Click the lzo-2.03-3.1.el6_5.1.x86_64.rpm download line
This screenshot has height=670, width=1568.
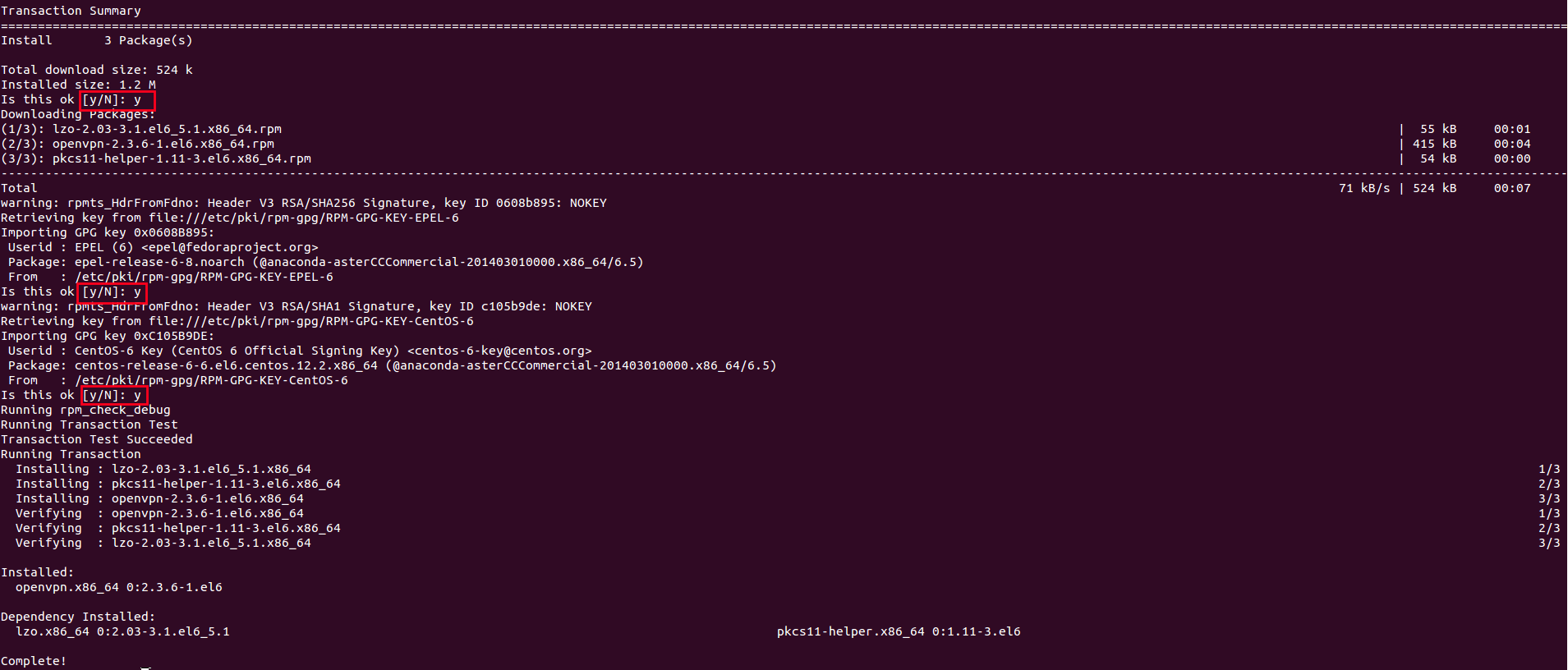[141, 129]
